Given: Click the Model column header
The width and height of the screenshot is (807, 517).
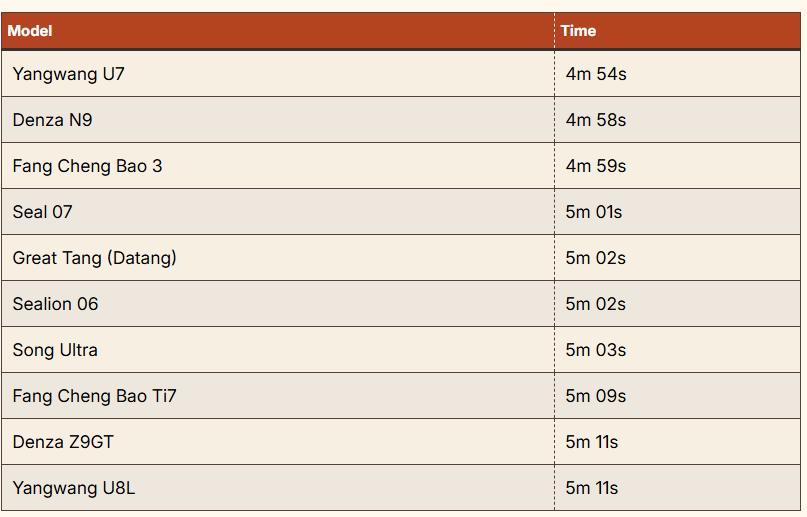Looking at the screenshot, I should tap(30, 31).
